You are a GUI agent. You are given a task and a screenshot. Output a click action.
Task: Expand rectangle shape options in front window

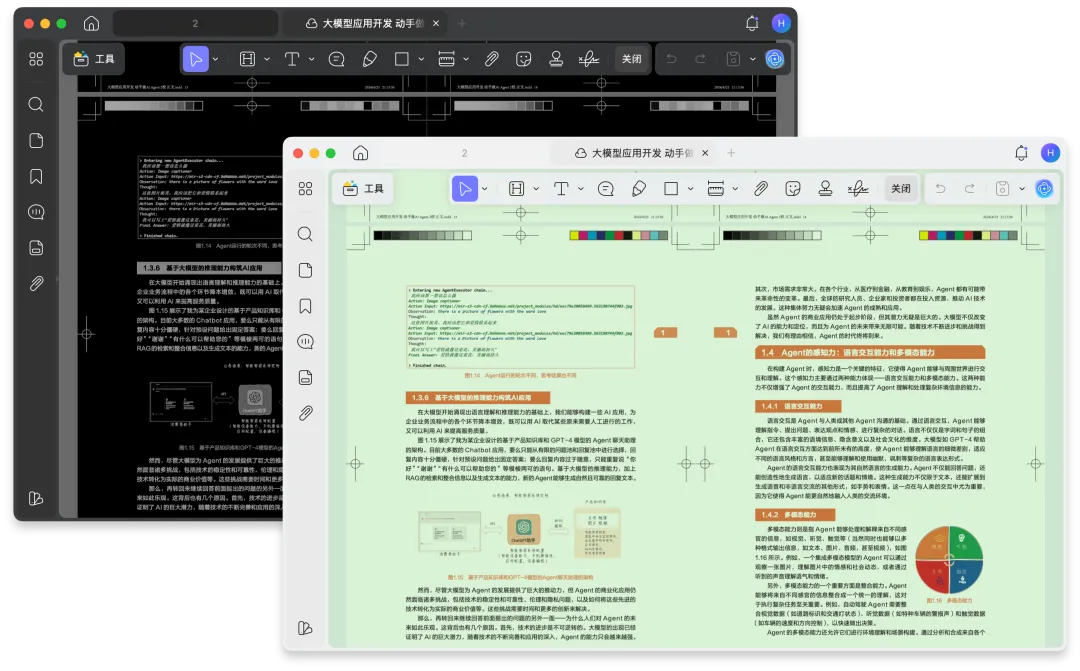pyautogui.click(x=690, y=189)
